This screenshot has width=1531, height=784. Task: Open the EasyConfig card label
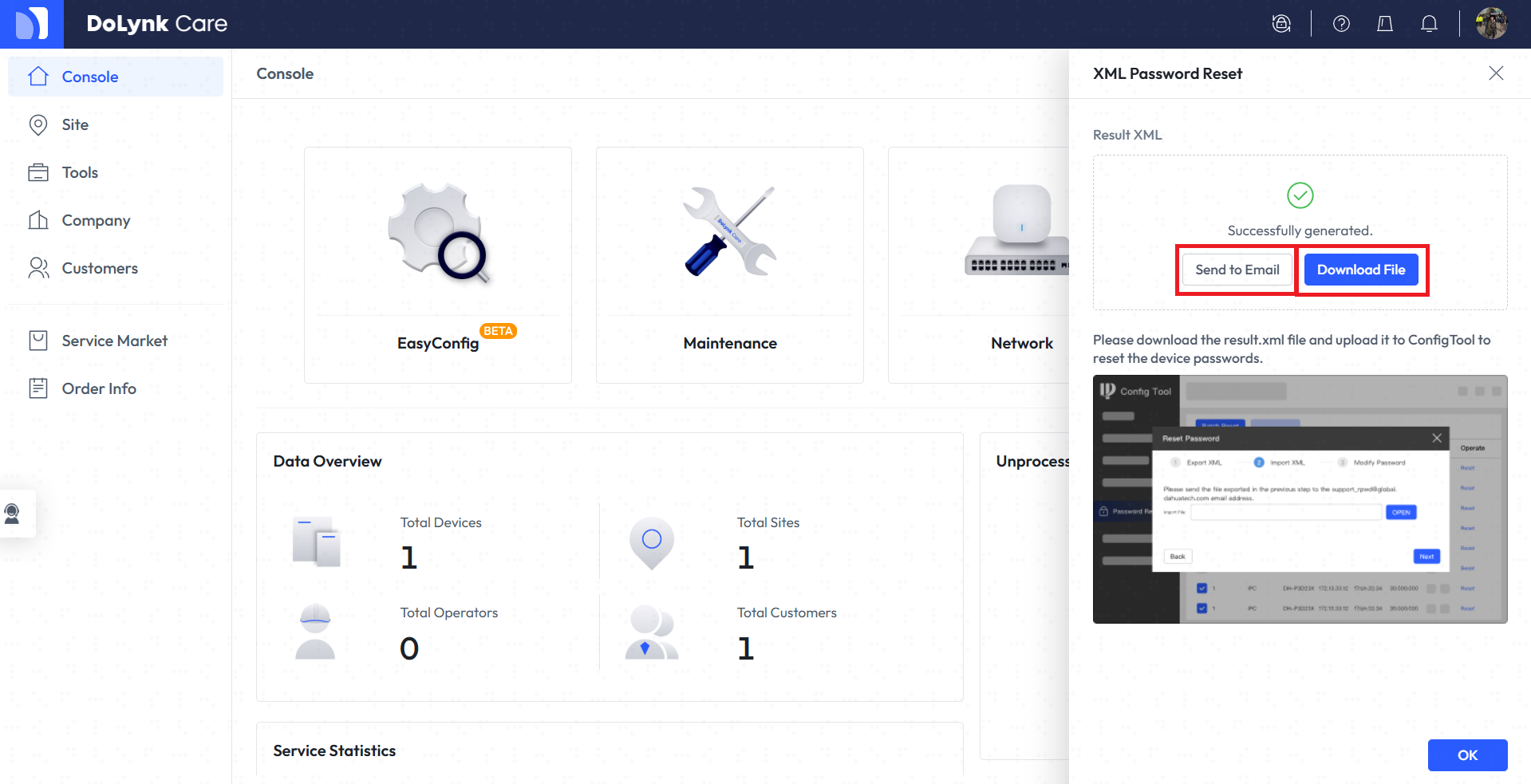pos(438,343)
